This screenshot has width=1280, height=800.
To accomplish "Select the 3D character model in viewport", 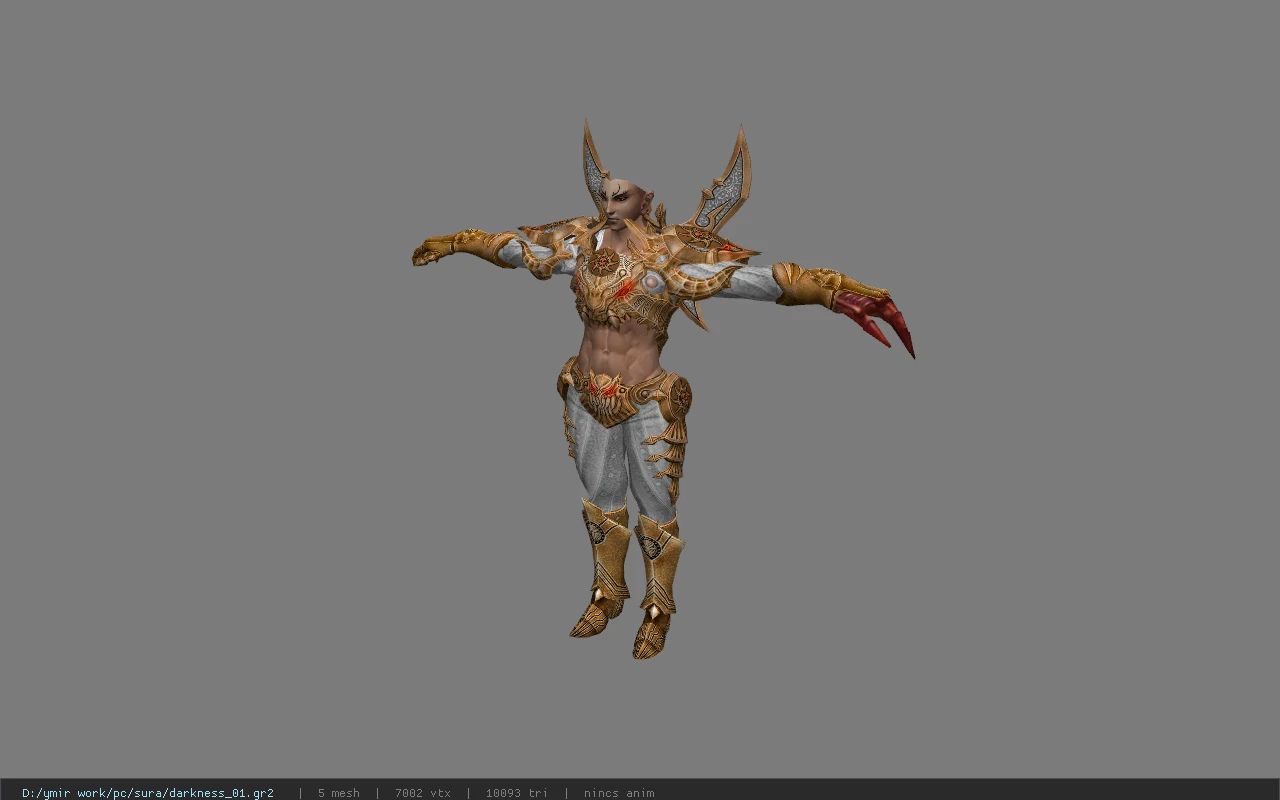I will click(x=663, y=390).
